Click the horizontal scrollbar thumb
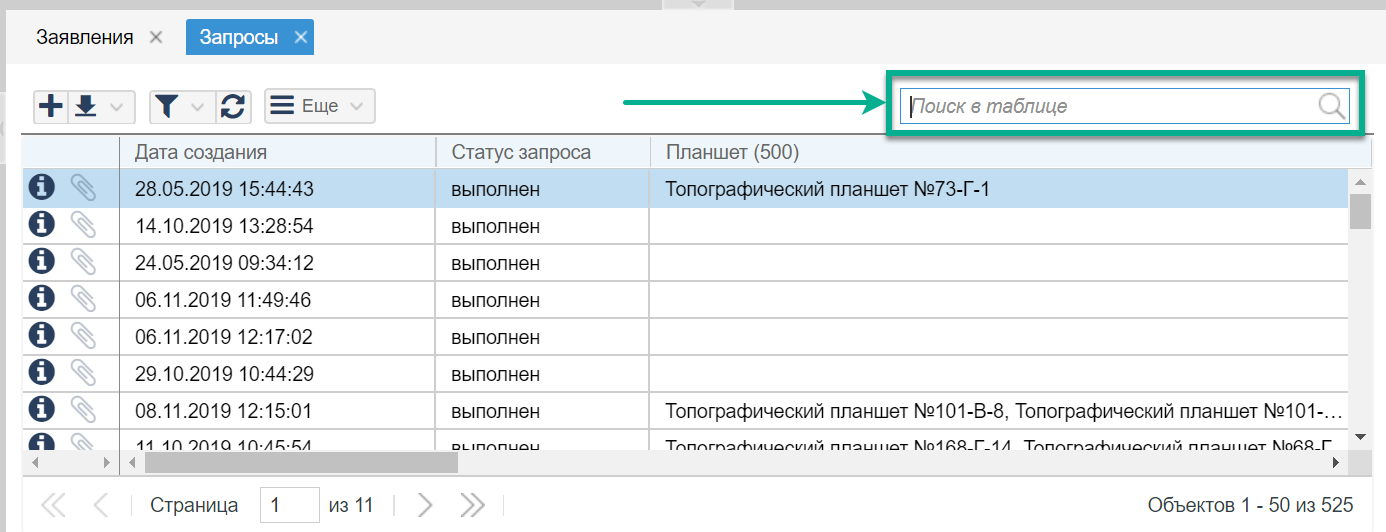The image size is (1386, 532). [x=300, y=463]
